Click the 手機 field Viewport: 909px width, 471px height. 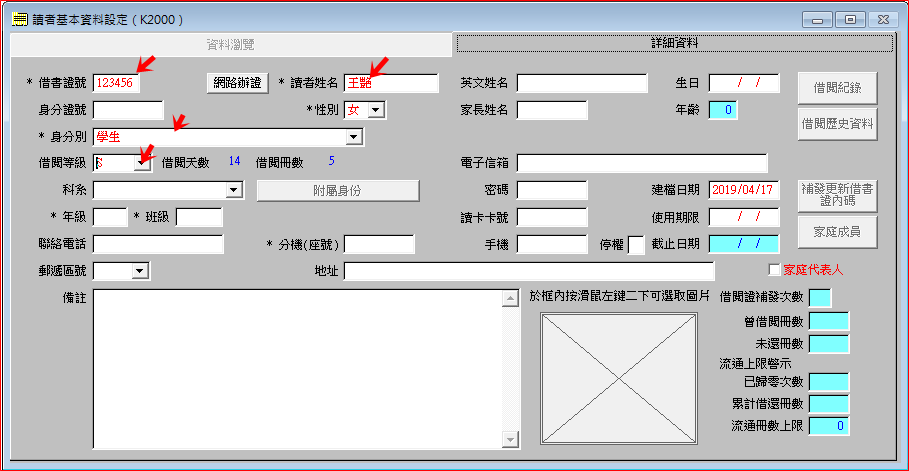(x=552, y=244)
